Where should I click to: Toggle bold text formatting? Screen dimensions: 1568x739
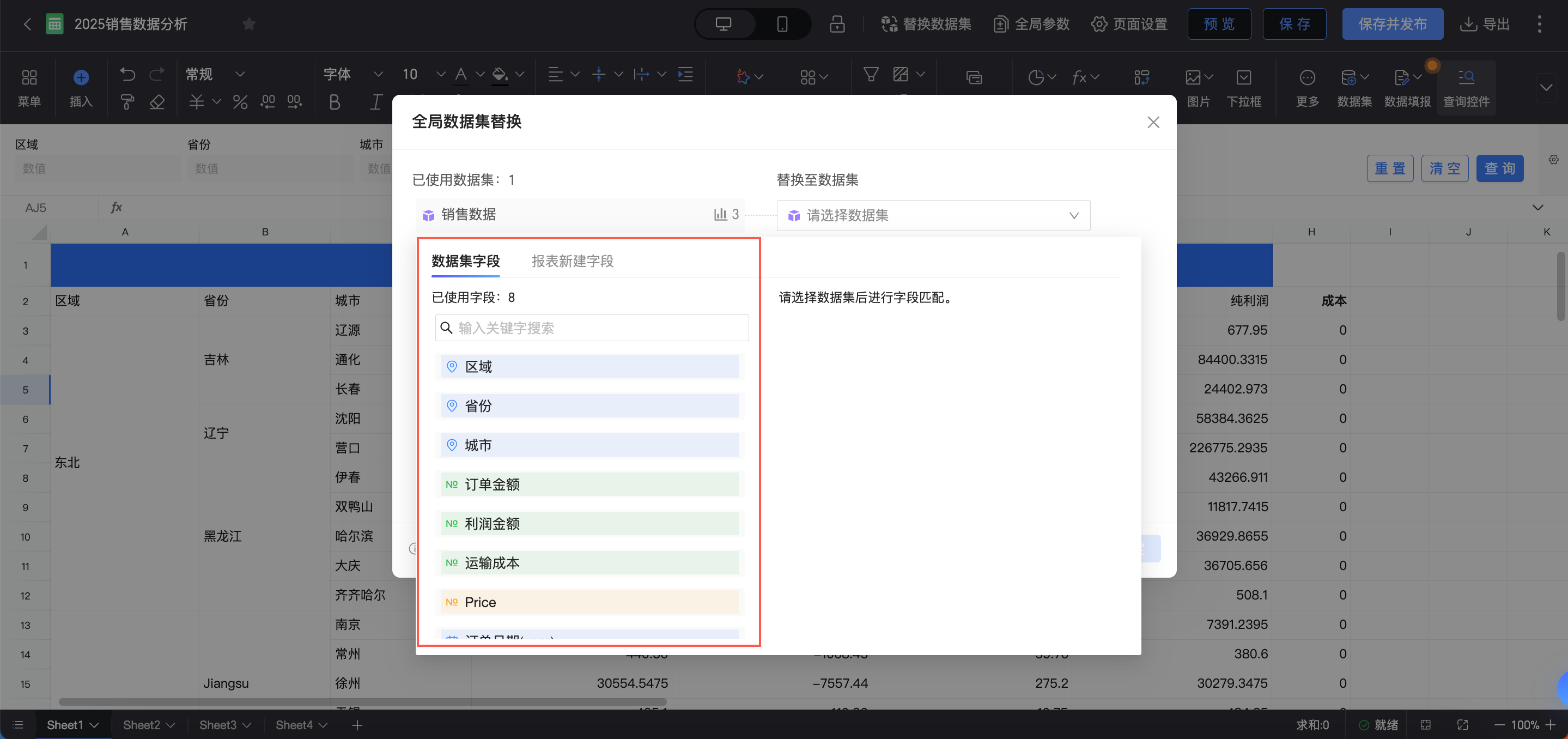point(335,102)
